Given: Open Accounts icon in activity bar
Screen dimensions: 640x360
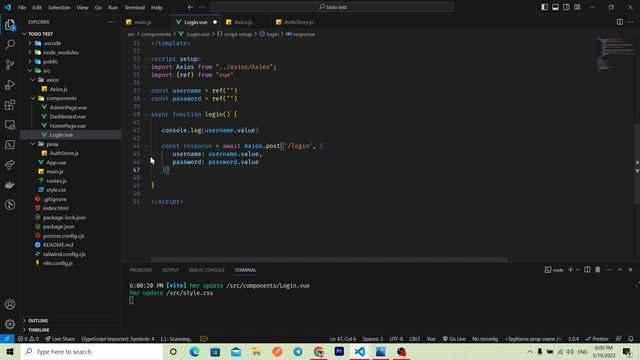Looking at the screenshot, I should click(10, 304).
